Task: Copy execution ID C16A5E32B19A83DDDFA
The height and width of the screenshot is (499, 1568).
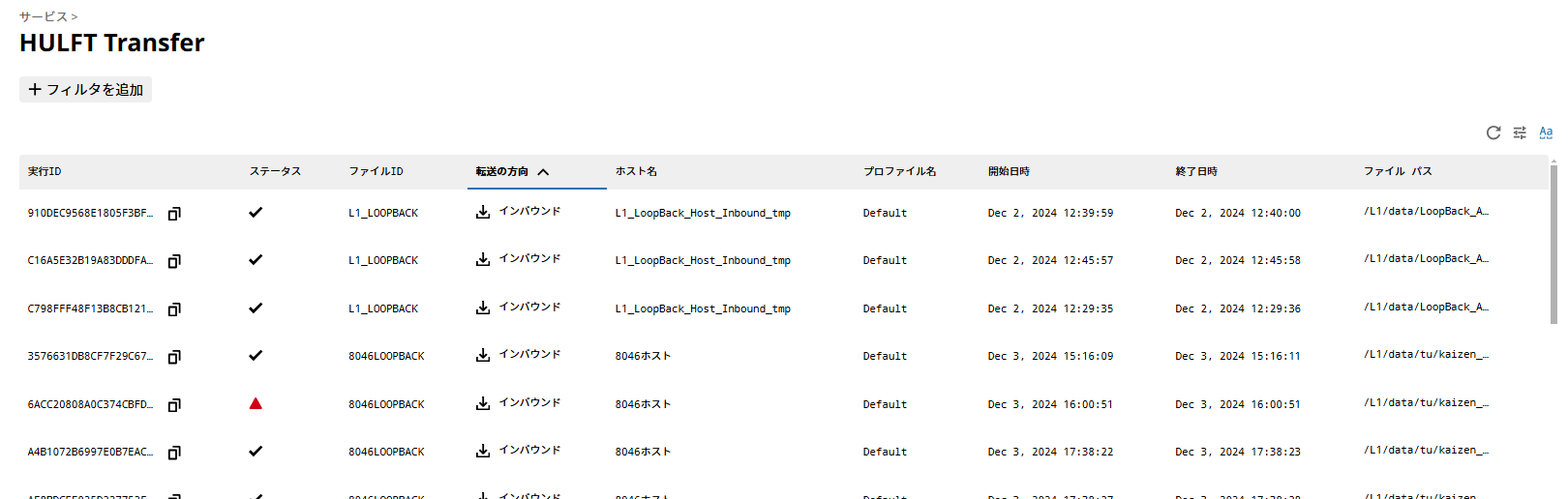Action: [x=174, y=261]
